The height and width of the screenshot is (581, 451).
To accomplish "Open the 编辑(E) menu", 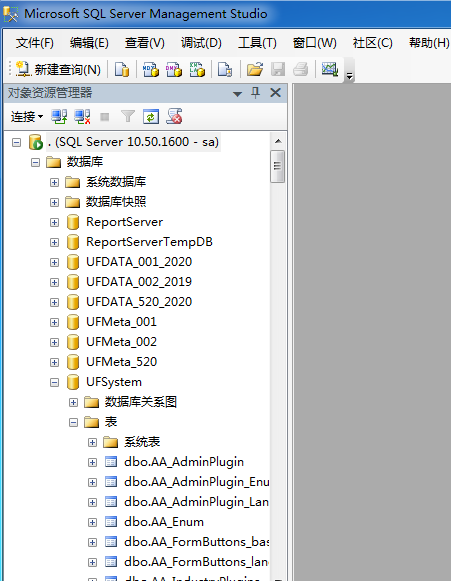I will point(89,43).
